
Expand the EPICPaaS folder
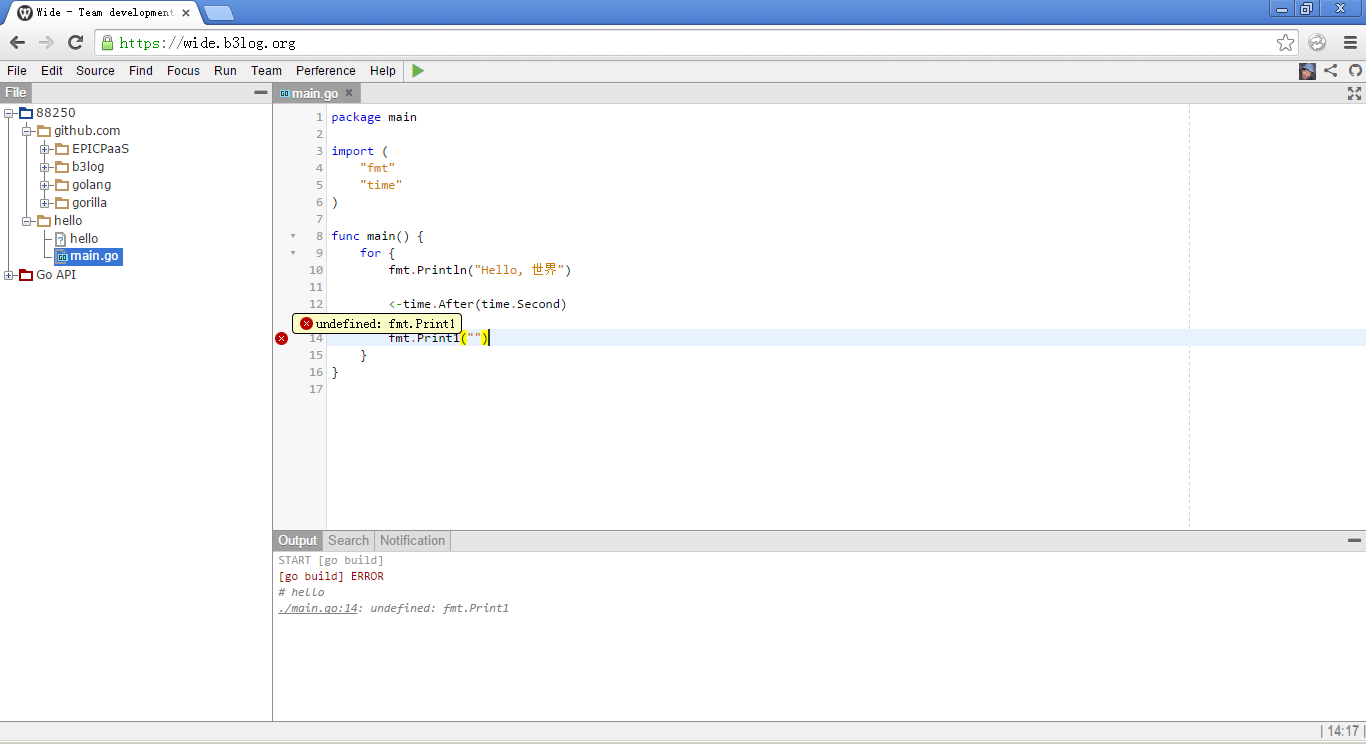[x=45, y=149]
